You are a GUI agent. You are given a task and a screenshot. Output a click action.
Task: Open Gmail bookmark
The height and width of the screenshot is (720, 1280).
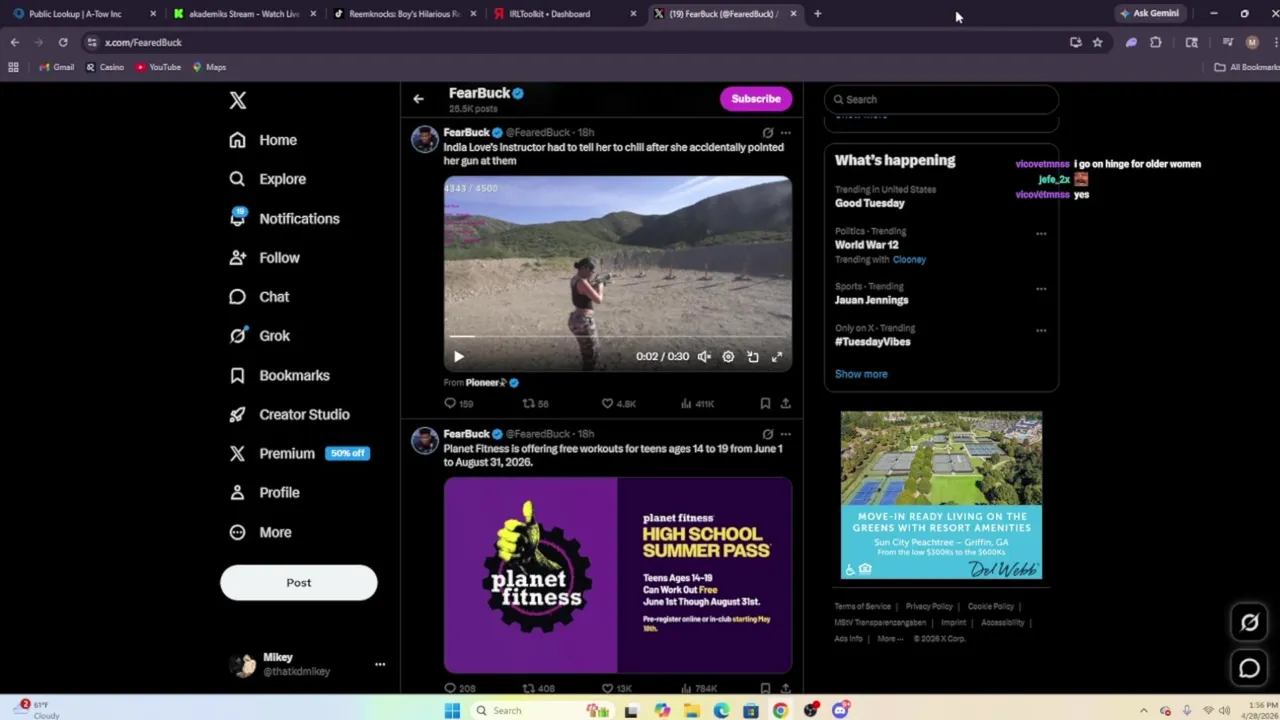coord(56,67)
